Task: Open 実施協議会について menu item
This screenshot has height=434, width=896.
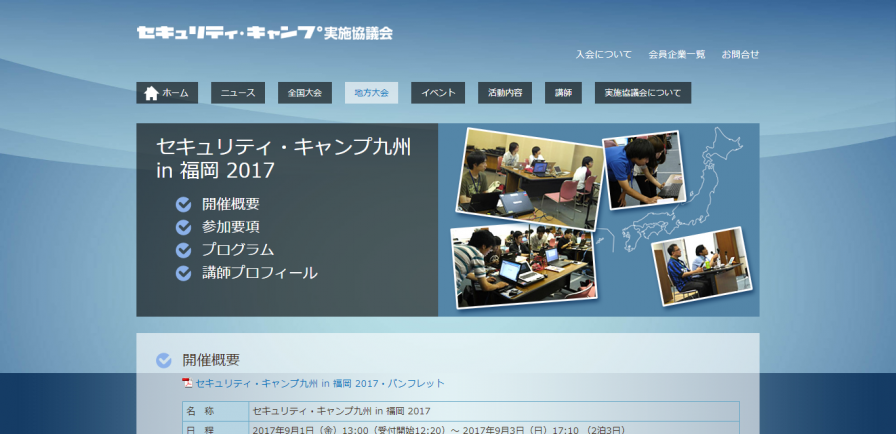Action: [643, 93]
